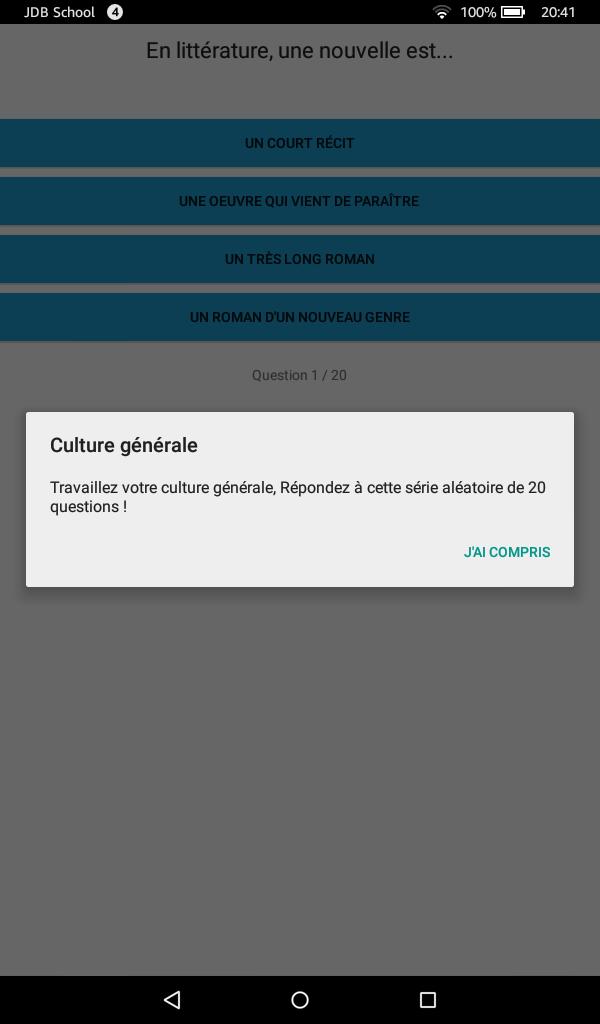Tap the 100% battery percentage text

tap(478, 12)
